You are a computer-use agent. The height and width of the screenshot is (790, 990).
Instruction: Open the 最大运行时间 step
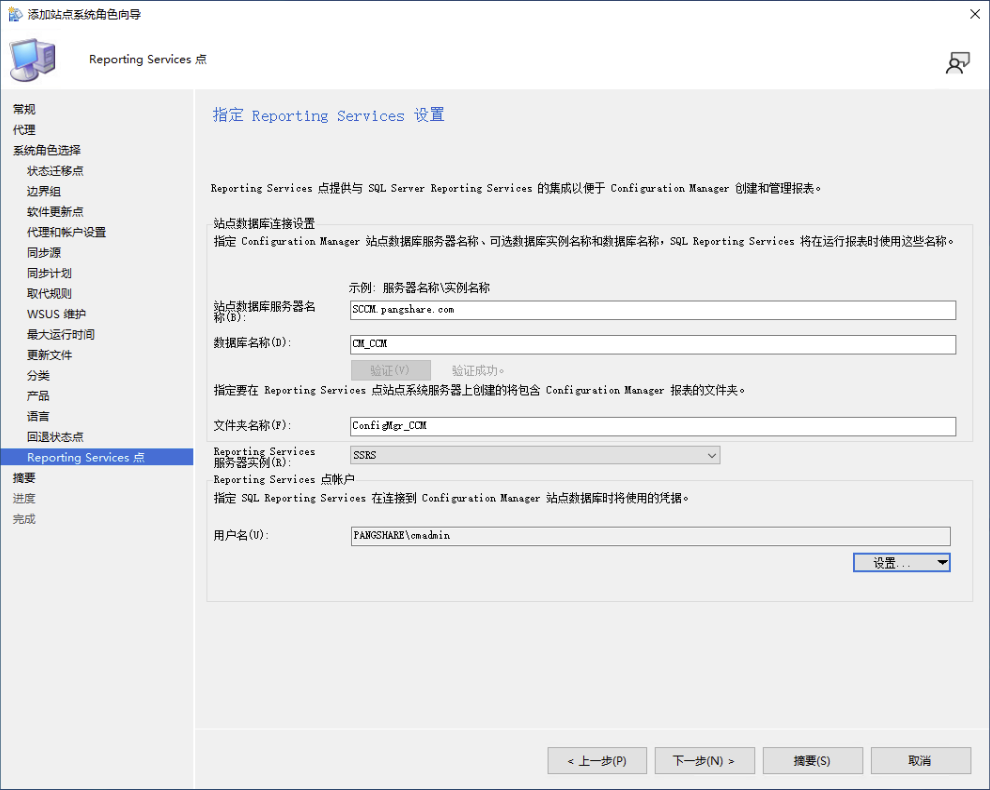tap(61, 335)
